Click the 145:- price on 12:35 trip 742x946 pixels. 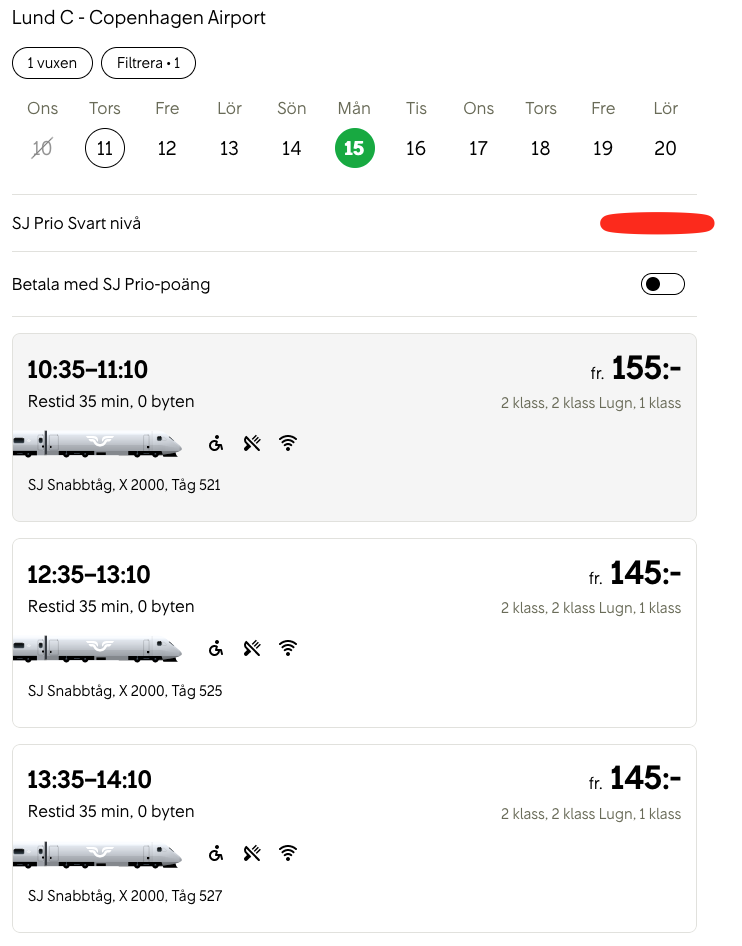[645, 573]
